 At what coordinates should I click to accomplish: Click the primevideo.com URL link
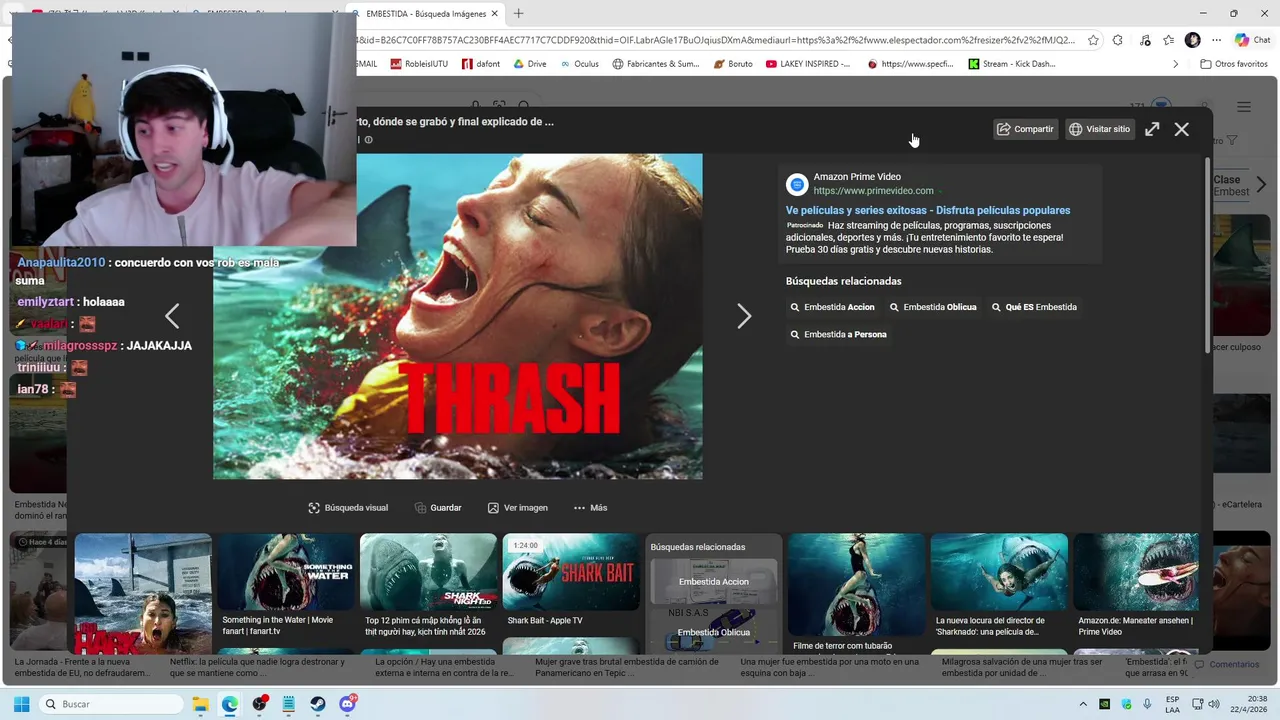[873, 191]
